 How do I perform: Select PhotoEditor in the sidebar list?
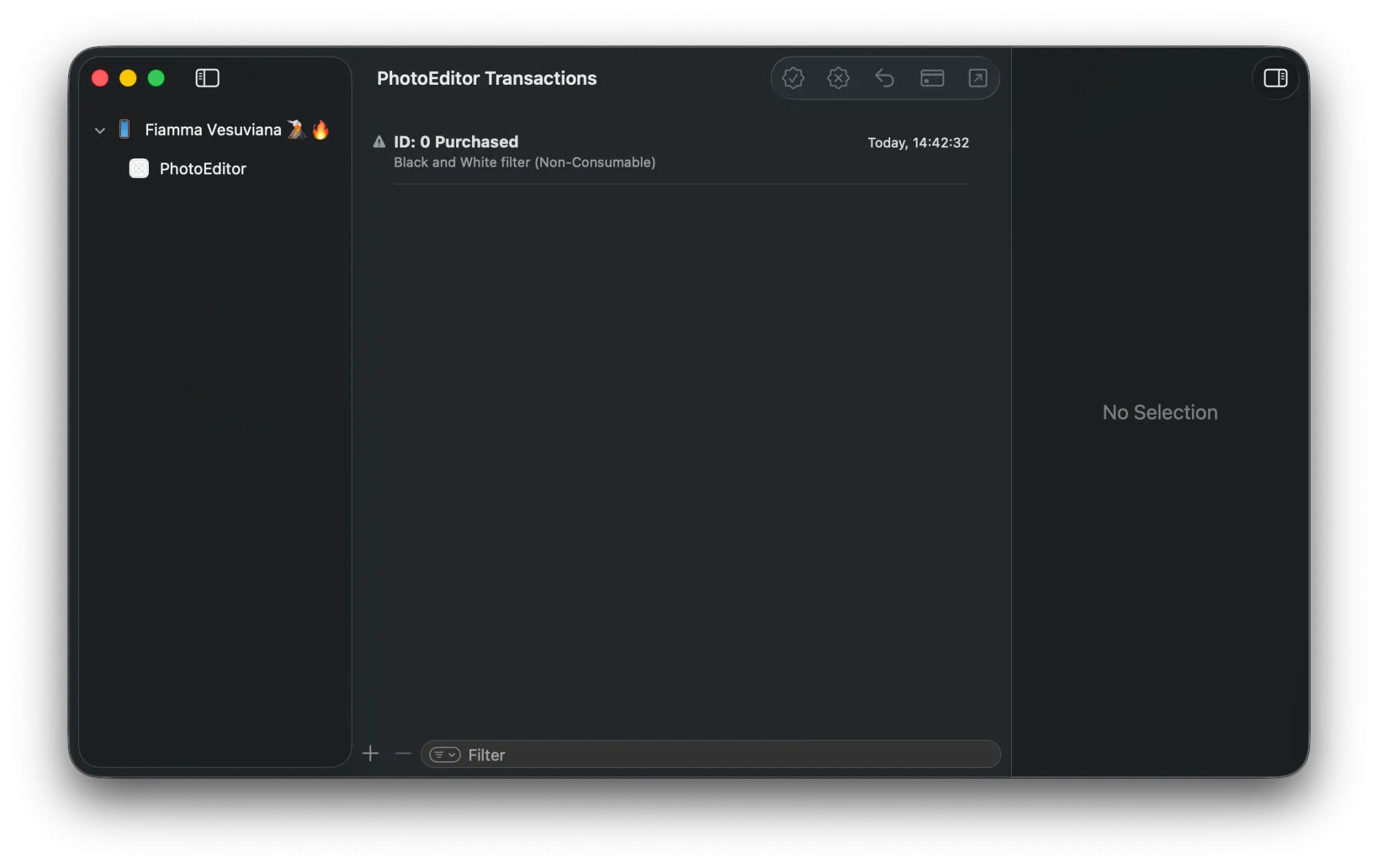pyautogui.click(x=203, y=169)
